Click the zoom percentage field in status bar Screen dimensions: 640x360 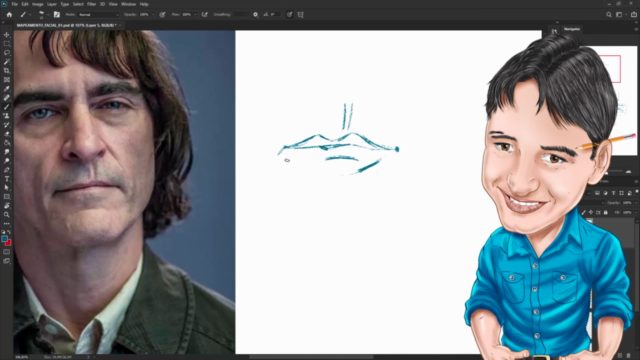coord(22,357)
